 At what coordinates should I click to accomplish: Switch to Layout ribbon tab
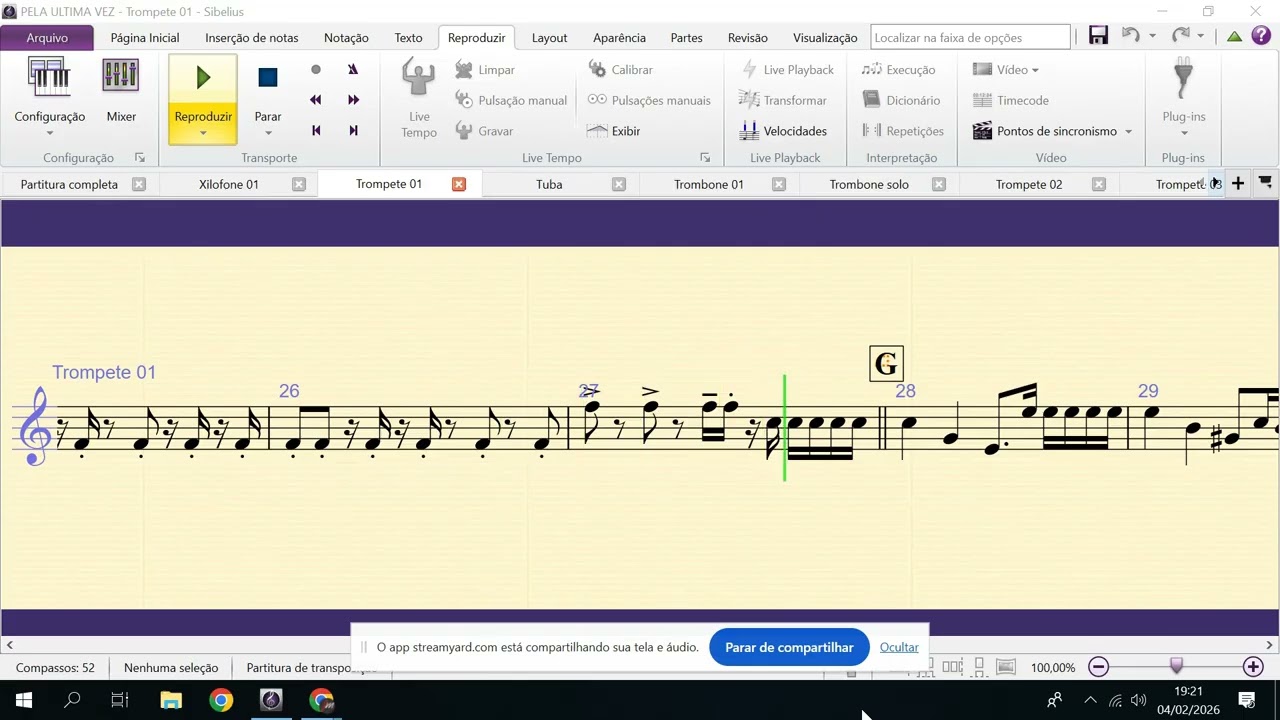click(549, 38)
